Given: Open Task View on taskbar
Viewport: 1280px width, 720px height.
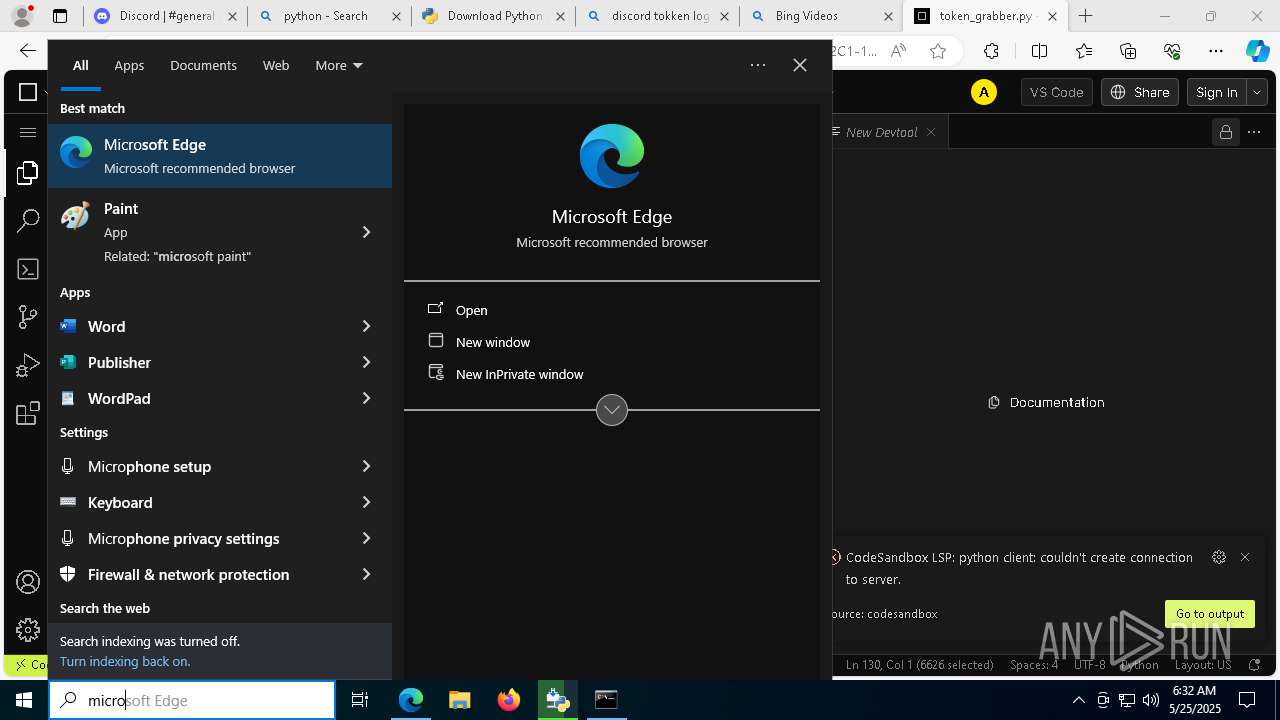Looking at the screenshot, I should (360, 700).
